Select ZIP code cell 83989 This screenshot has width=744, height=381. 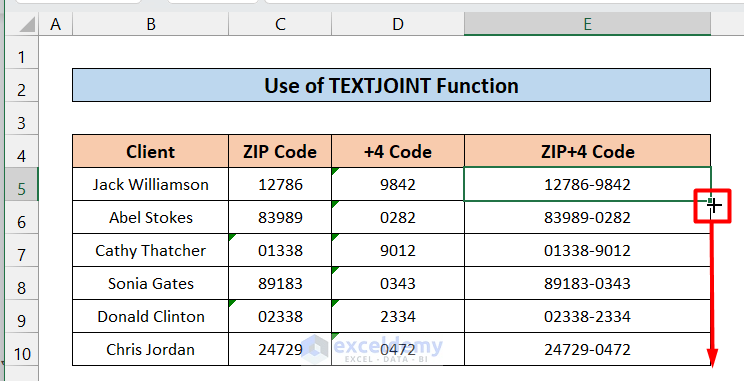[x=280, y=217]
